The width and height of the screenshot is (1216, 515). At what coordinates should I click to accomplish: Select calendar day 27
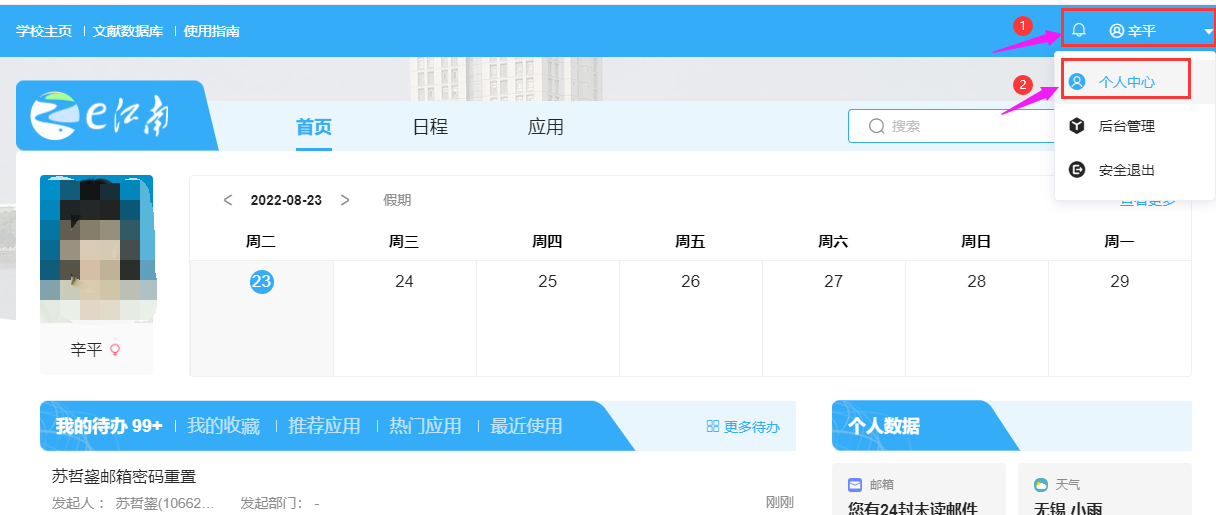[834, 282]
